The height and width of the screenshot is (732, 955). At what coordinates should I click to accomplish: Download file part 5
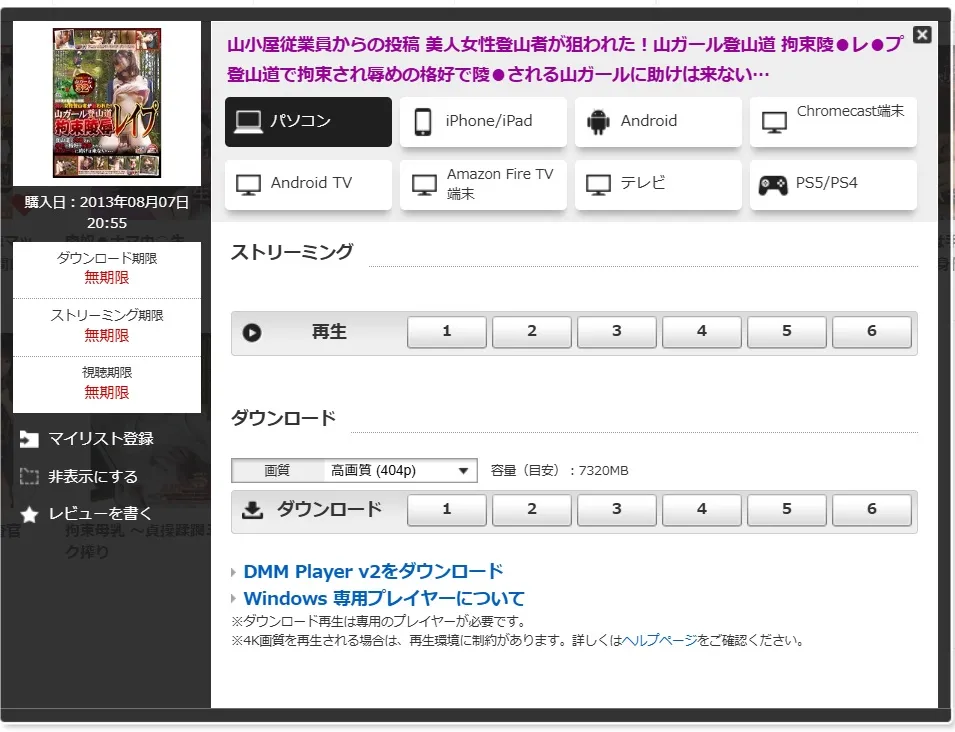coord(787,510)
